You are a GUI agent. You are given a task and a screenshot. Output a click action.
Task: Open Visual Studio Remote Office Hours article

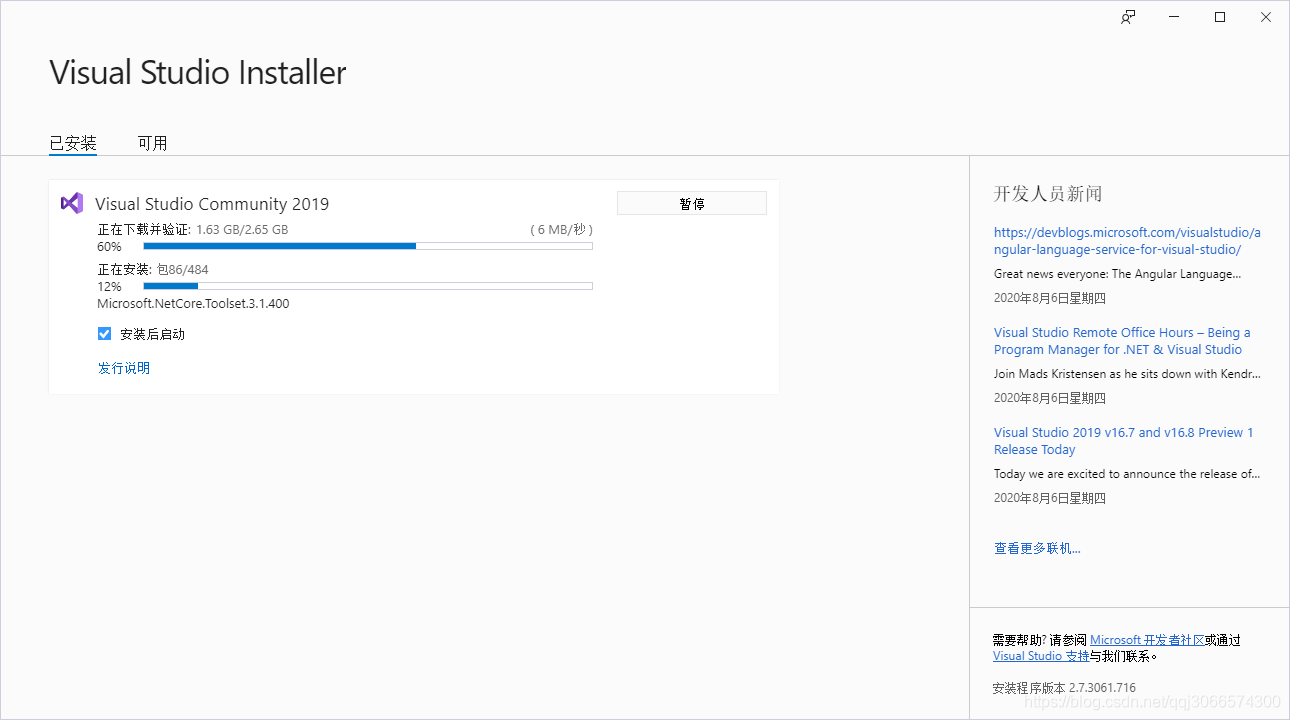(x=1122, y=341)
